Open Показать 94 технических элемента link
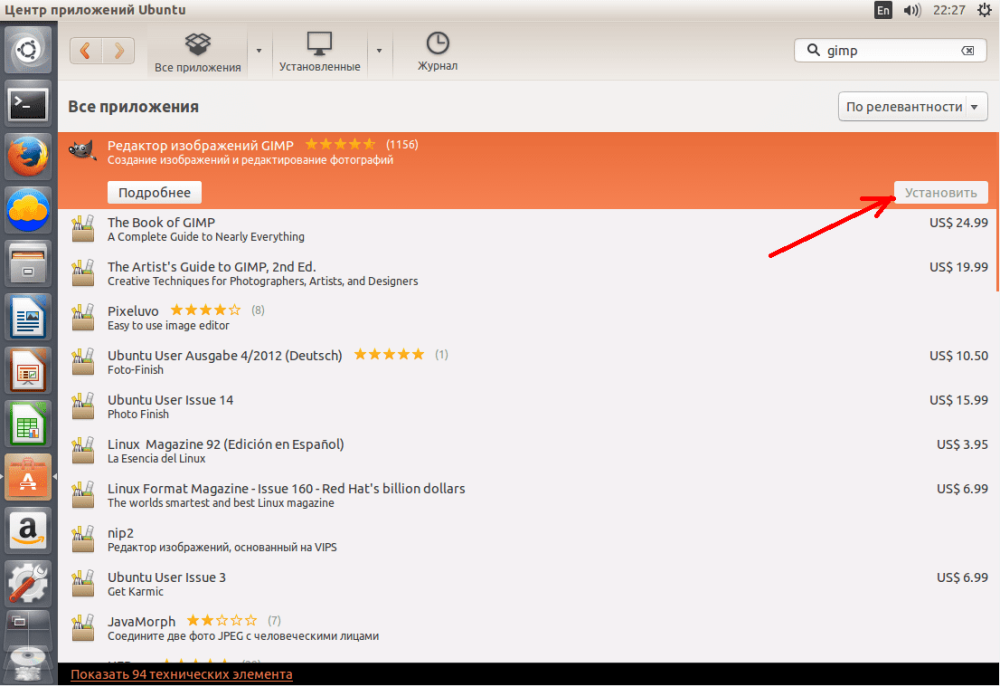This screenshot has width=1000, height=686. [x=181, y=674]
